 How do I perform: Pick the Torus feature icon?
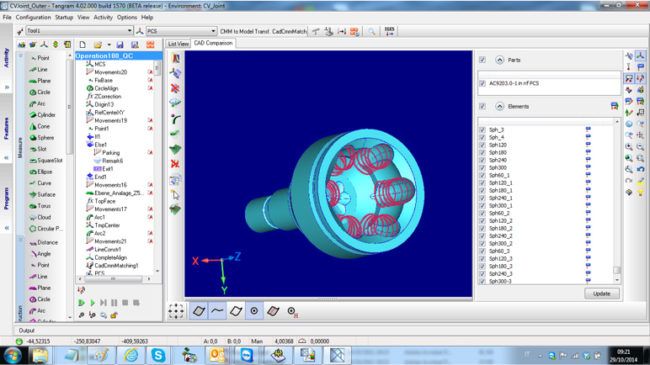click(33, 206)
